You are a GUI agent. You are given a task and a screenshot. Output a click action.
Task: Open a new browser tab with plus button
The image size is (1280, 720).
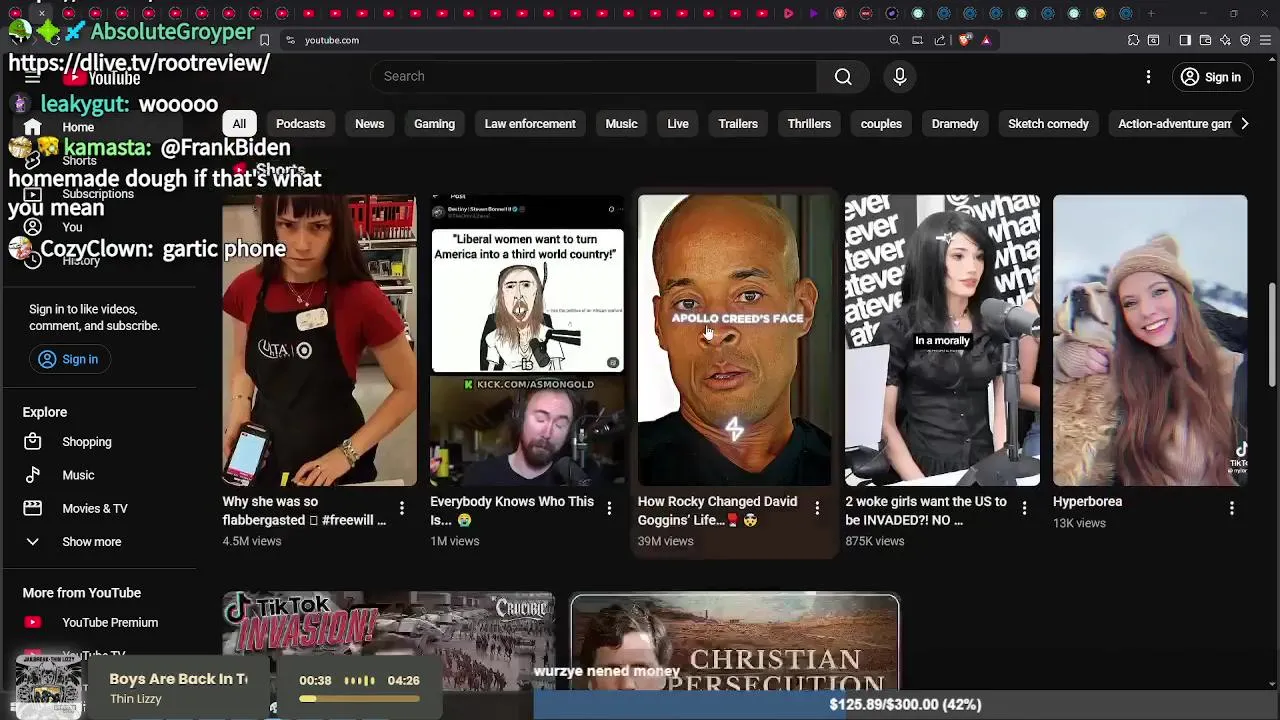click(1151, 13)
